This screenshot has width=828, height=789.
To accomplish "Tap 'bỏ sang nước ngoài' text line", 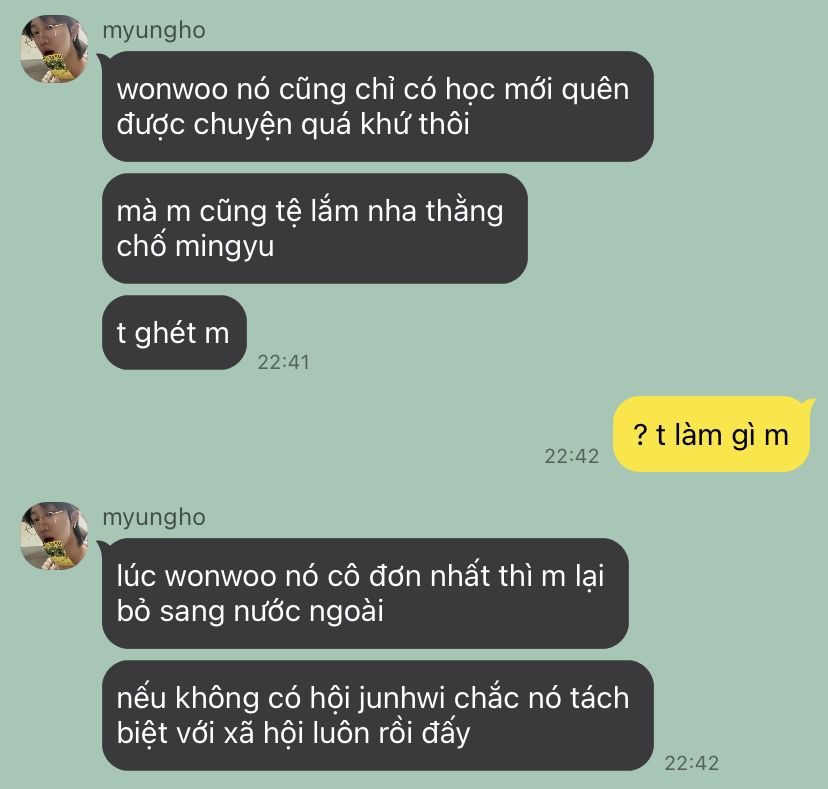I will pyautogui.click(x=250, y=612).
